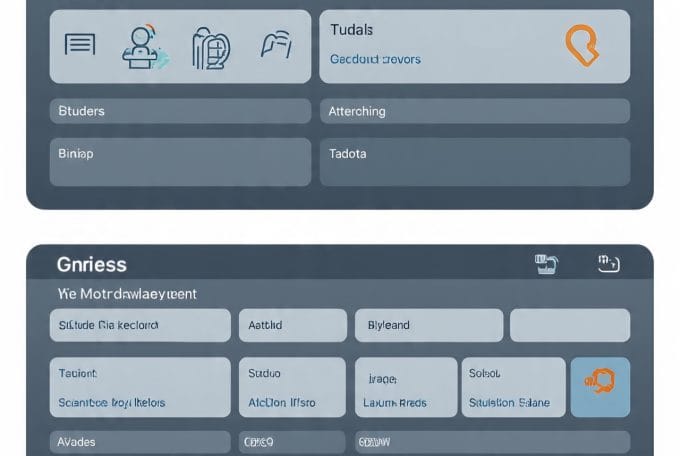The width and height of the screenshot is (680, 456).
Task: Click the Tadota field
Action: click(x=474, y=162)
